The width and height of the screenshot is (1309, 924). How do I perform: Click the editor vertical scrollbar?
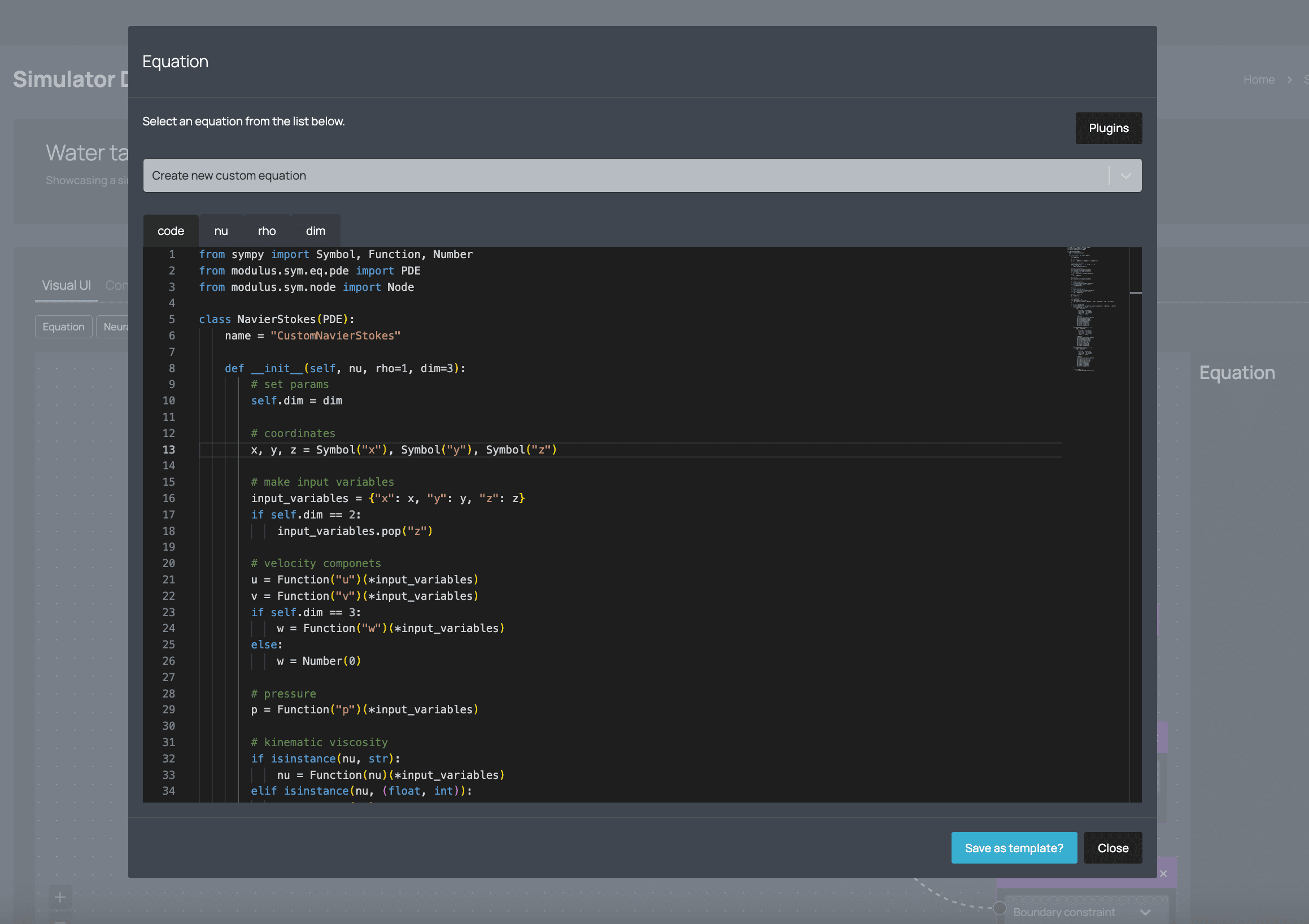(x=1135, y=524)
